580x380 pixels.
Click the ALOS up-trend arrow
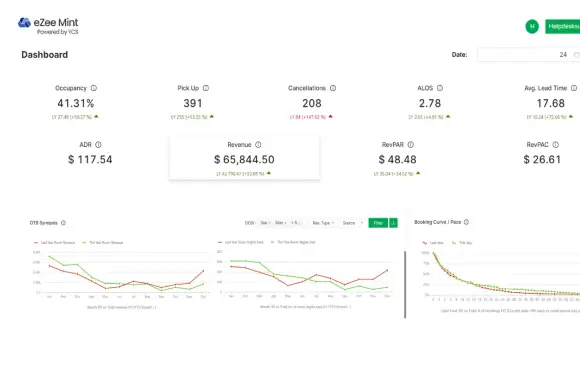(448, 116)
